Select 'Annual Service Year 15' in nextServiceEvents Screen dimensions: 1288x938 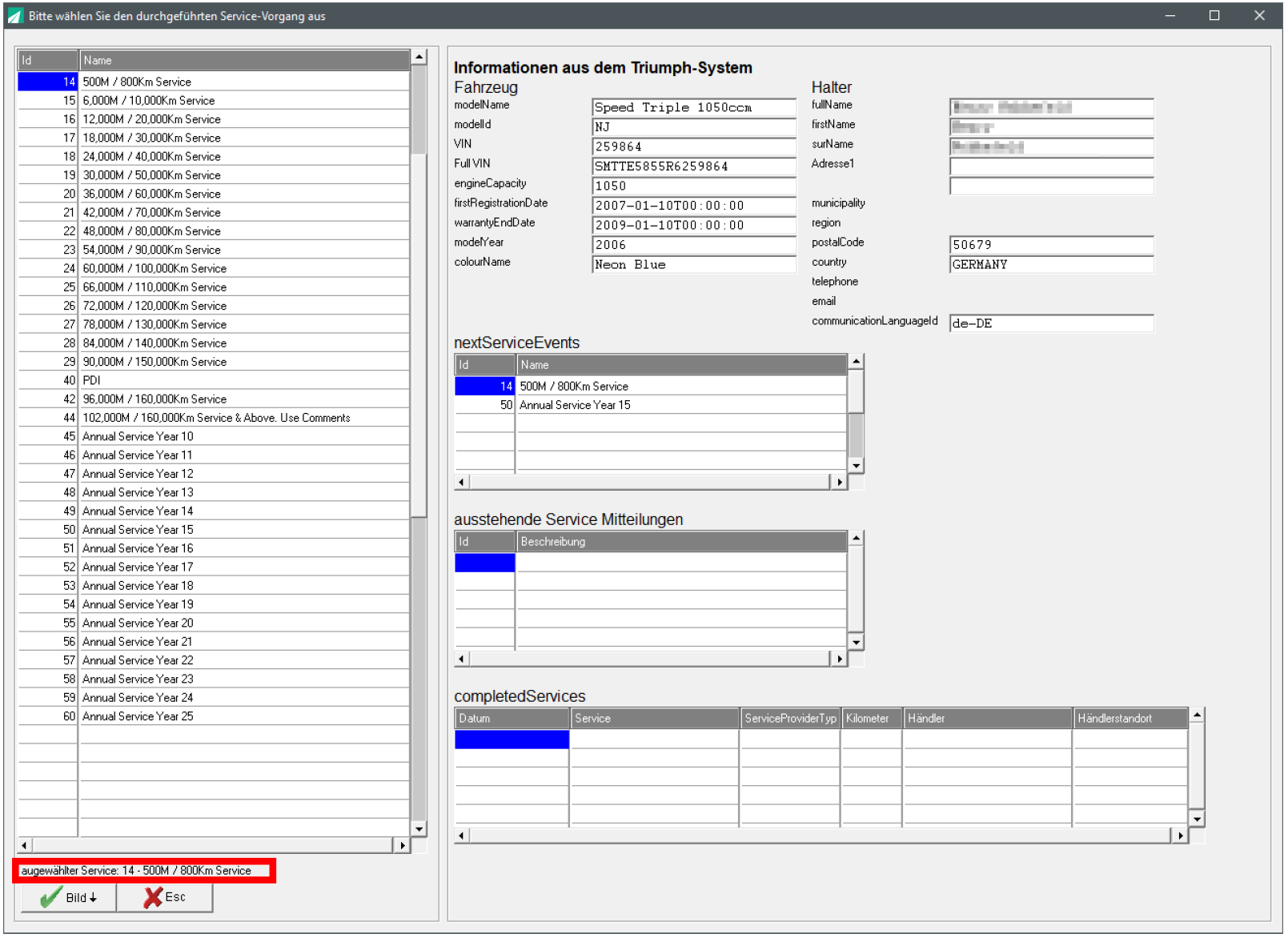click(x=651, y=405)
